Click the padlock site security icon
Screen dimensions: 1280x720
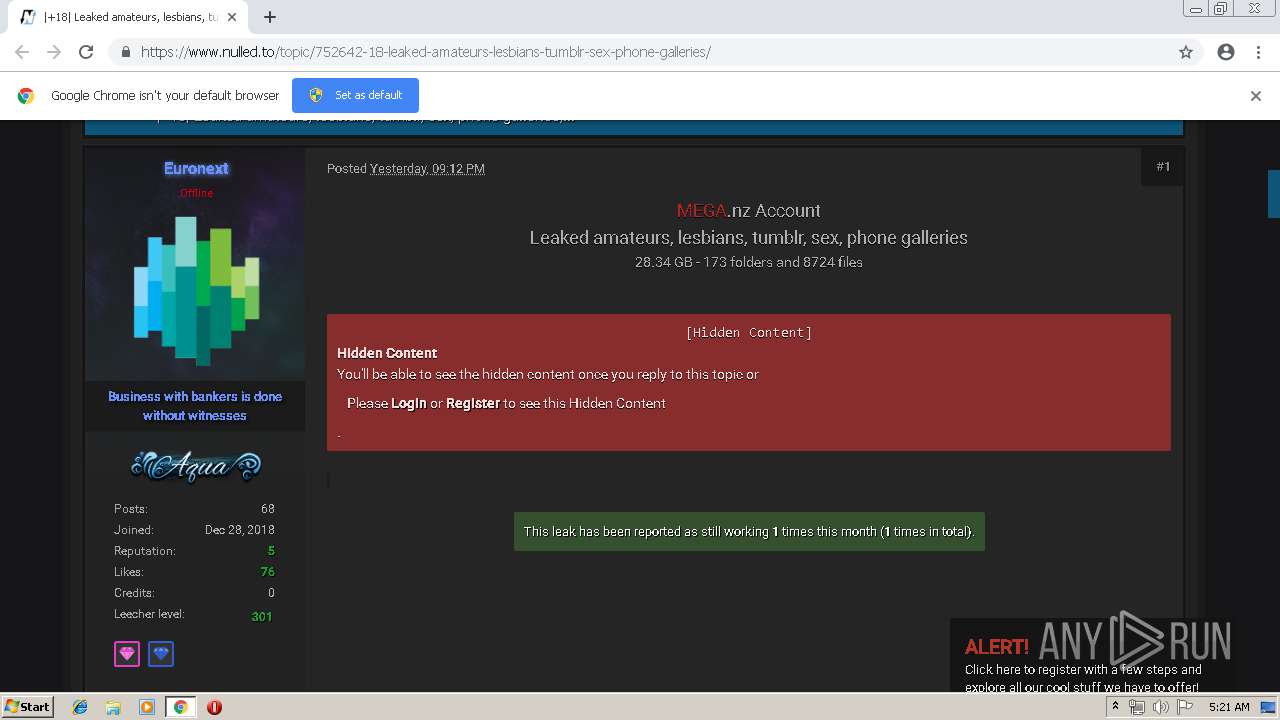(x=125, y=52)
